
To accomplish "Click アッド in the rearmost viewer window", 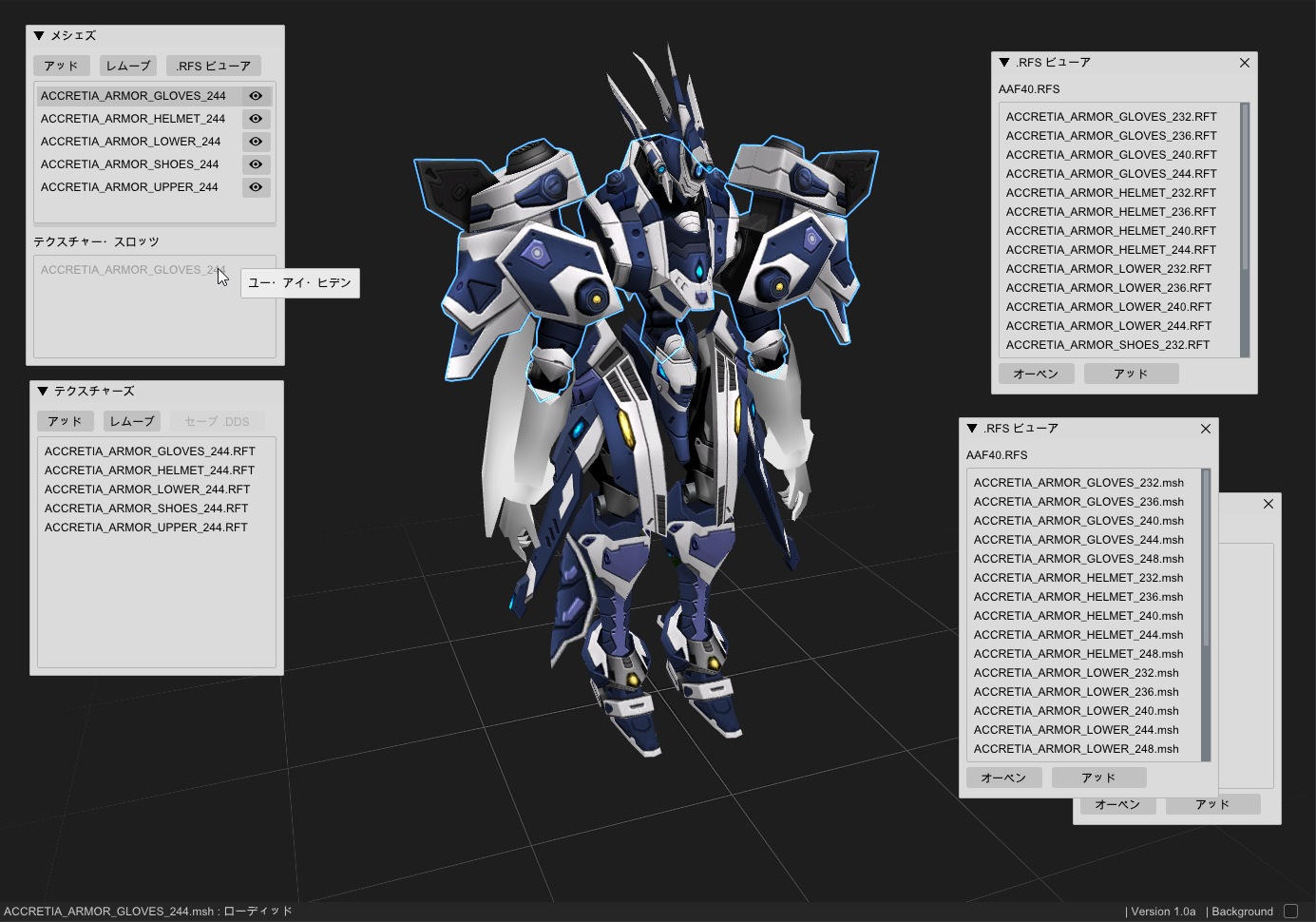I will coord(1213,806).
